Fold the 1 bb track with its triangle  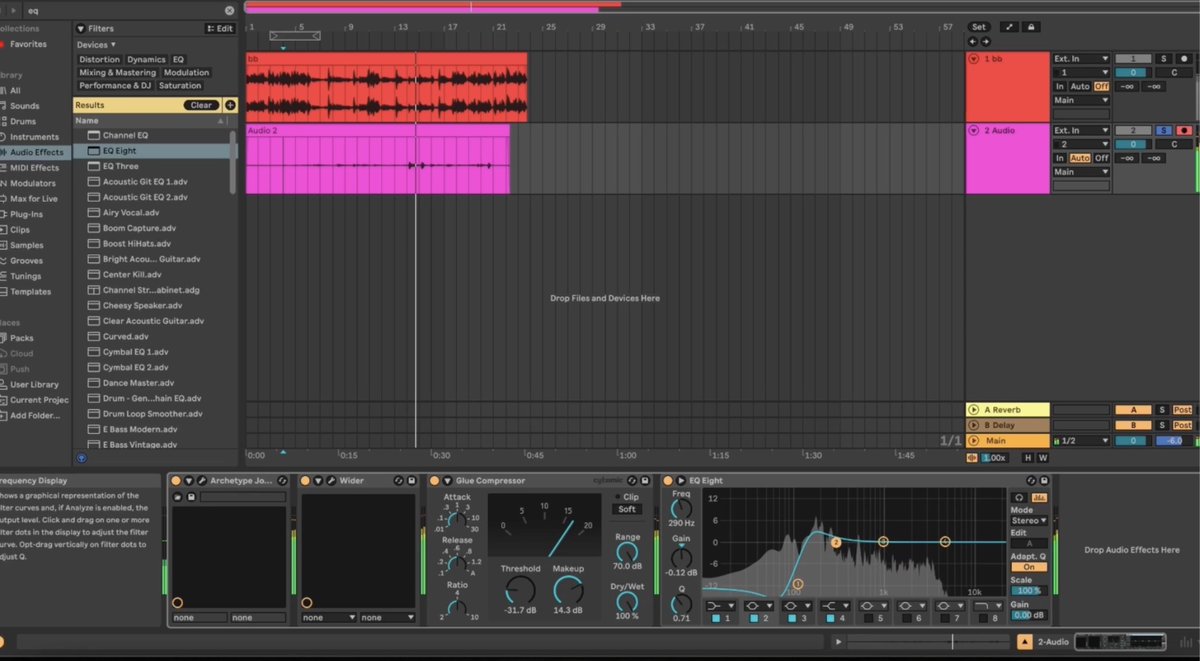click(973, 59)
